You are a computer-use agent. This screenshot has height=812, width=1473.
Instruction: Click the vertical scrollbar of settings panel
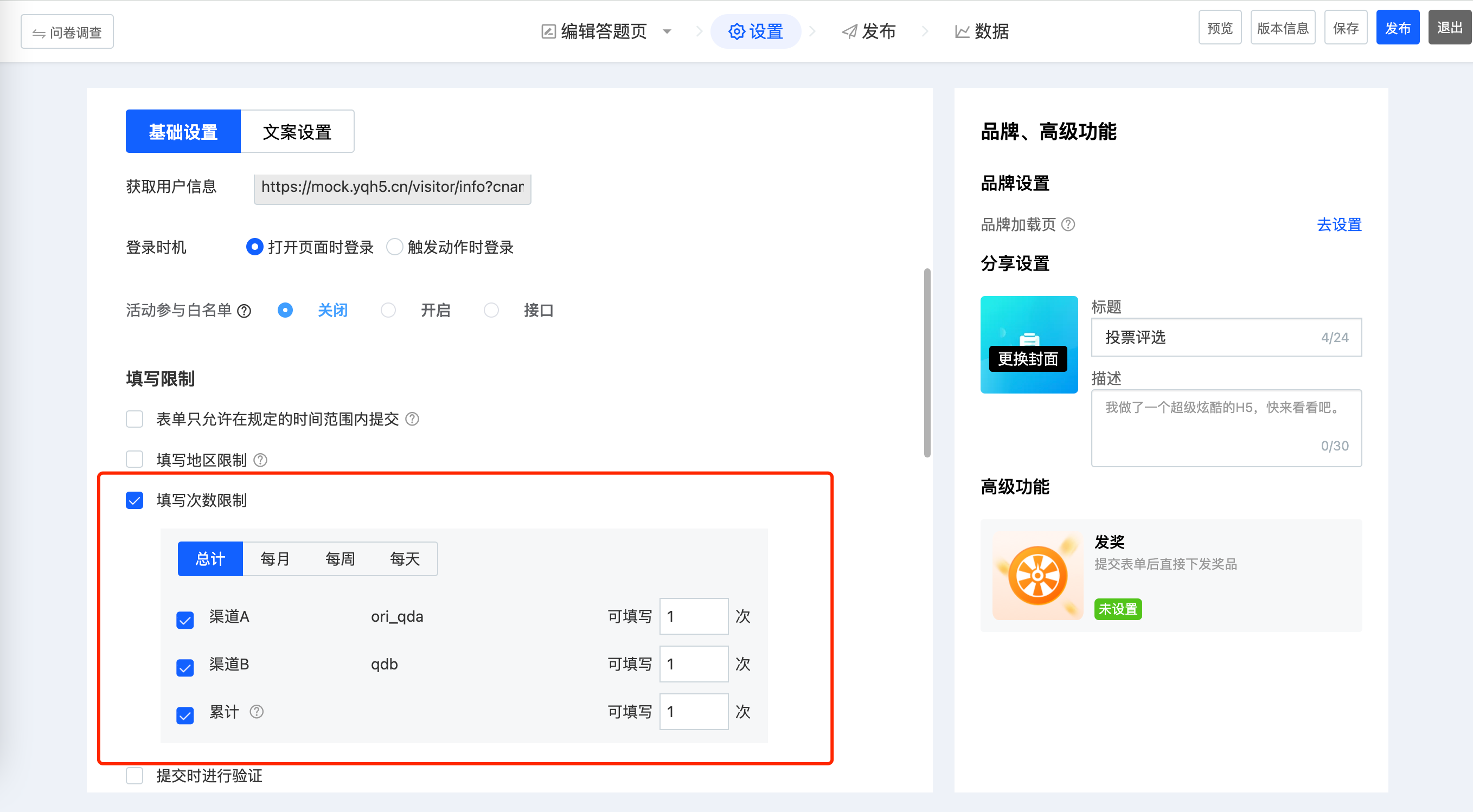[927, 362]
